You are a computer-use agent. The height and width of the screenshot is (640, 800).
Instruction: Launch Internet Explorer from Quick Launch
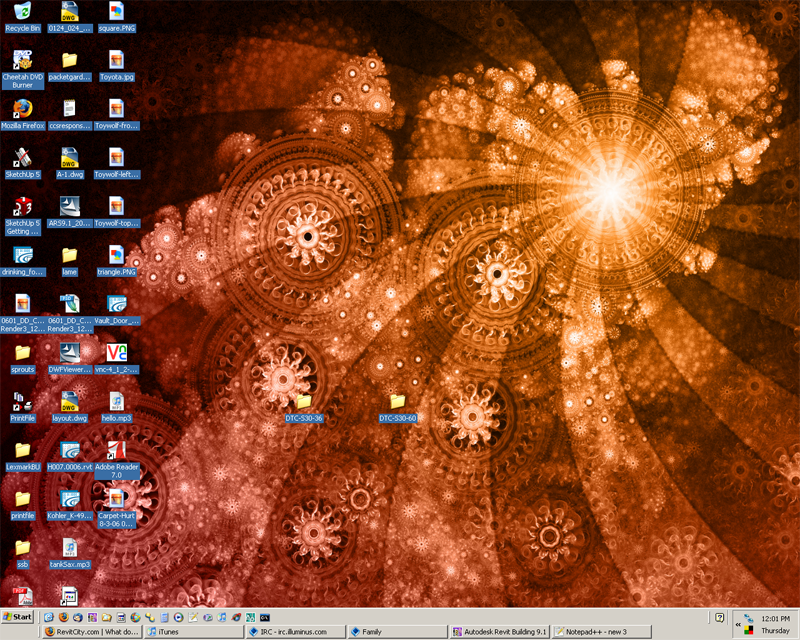coord(48,618)
